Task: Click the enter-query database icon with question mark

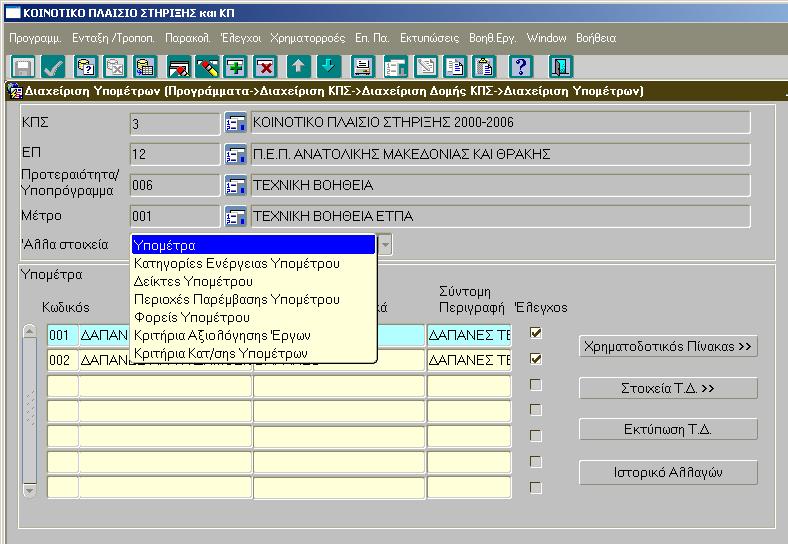Action: (x=86, y=66)
